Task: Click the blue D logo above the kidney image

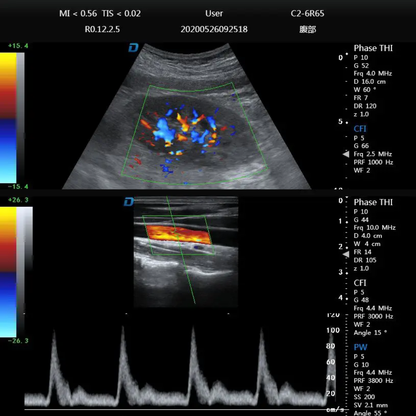Action: tap(133, 48)
